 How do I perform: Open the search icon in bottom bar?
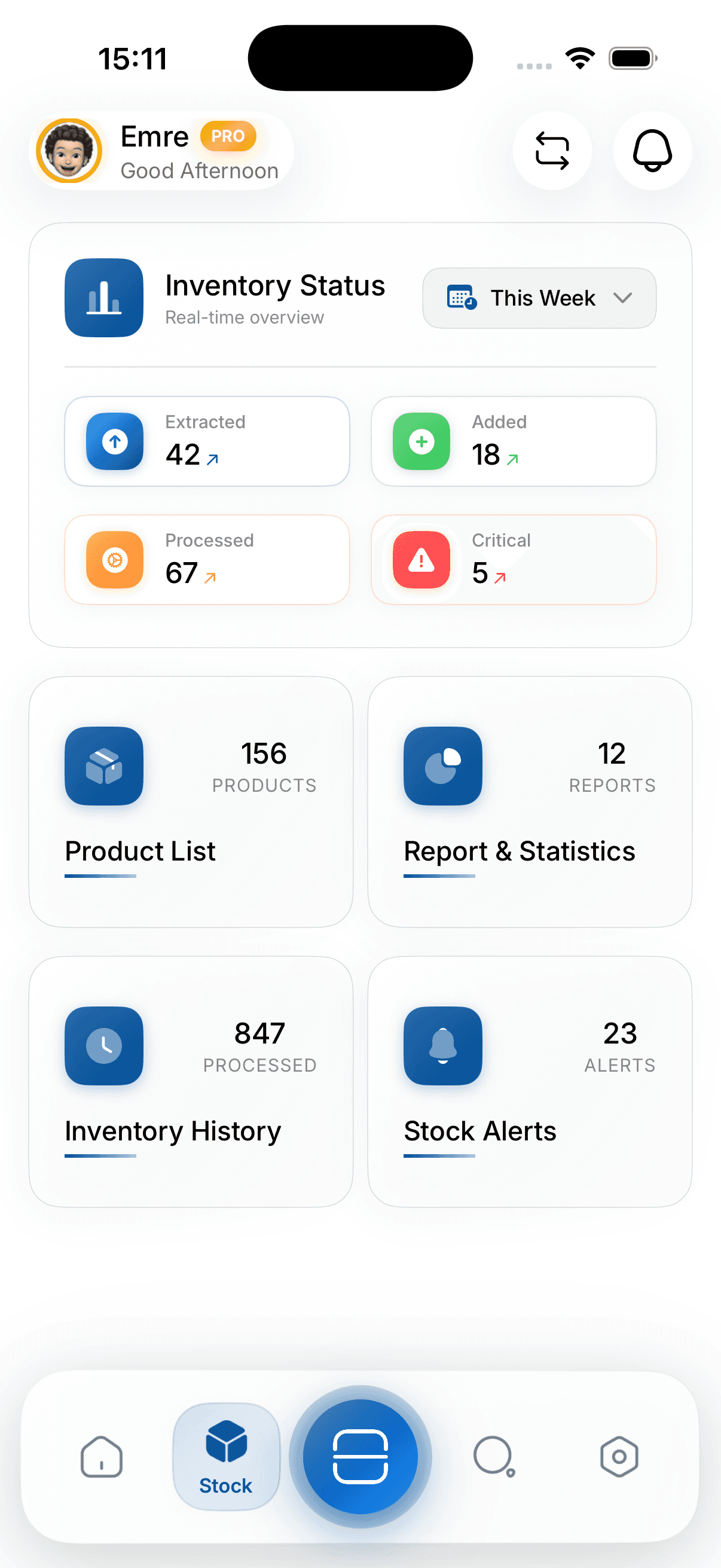pyautogui.click(x=494, y=1456)
